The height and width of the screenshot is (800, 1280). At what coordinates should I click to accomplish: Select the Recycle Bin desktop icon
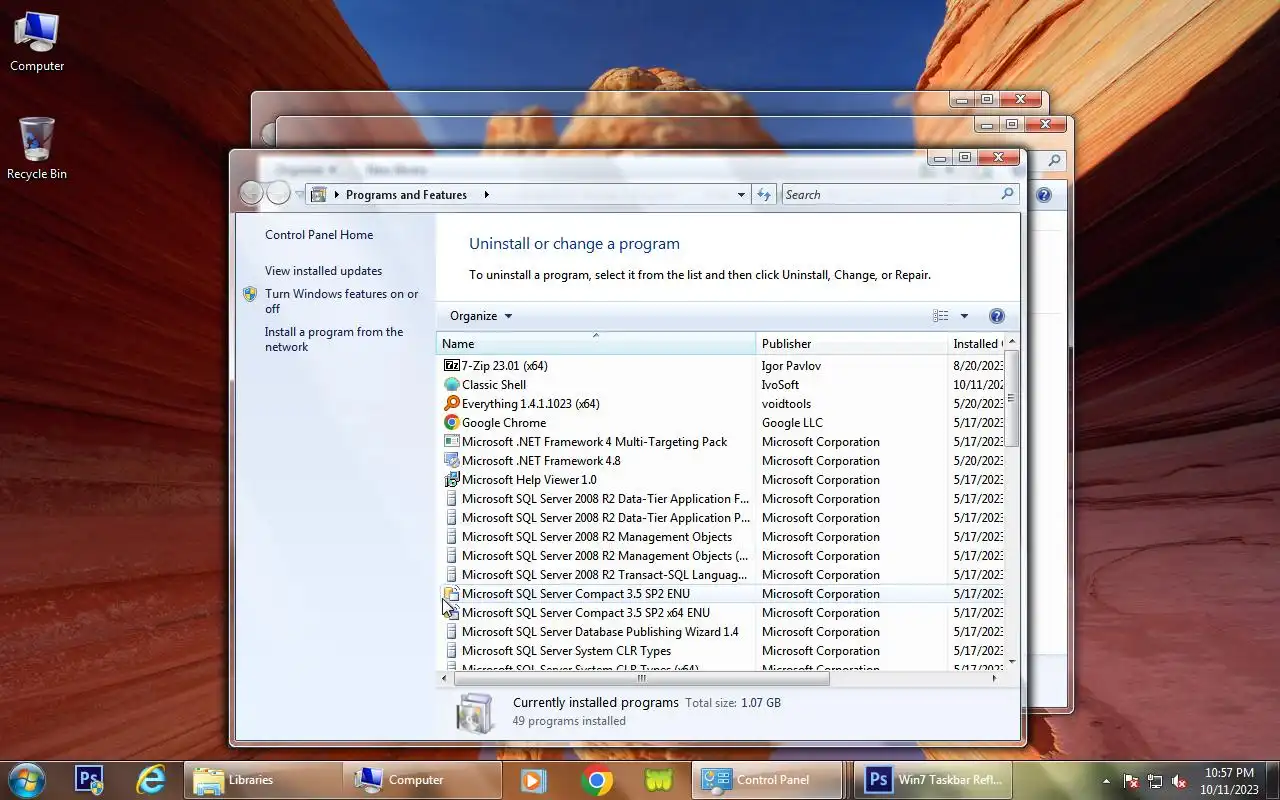tap(37, 148)
